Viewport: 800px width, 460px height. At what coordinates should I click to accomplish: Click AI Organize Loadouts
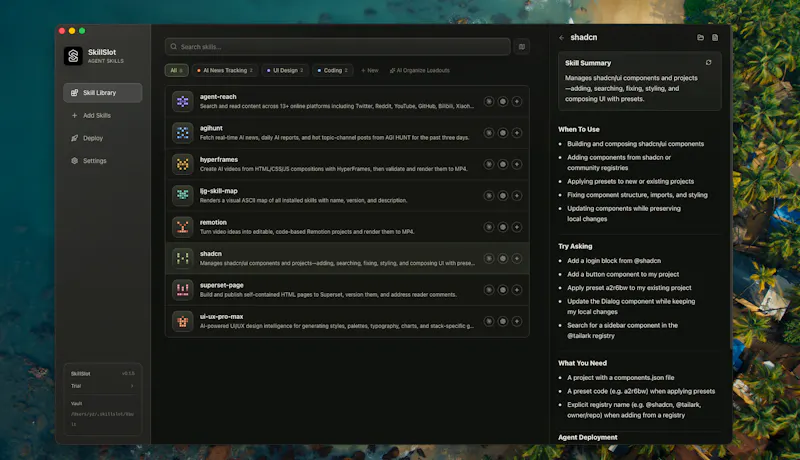click(420, 70)
